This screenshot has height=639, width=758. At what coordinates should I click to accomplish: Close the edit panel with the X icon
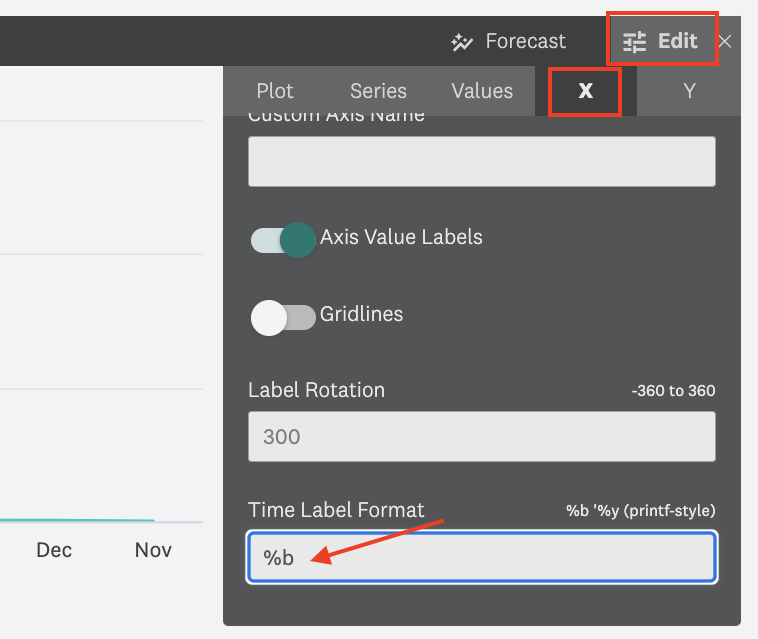click(726, 41)
